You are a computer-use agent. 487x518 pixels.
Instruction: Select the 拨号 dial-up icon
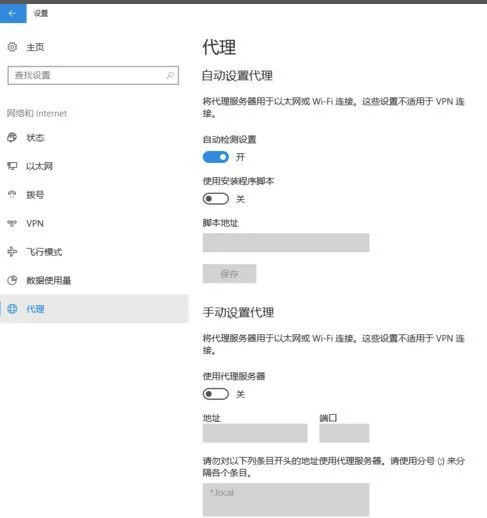(x=12, y=194)
